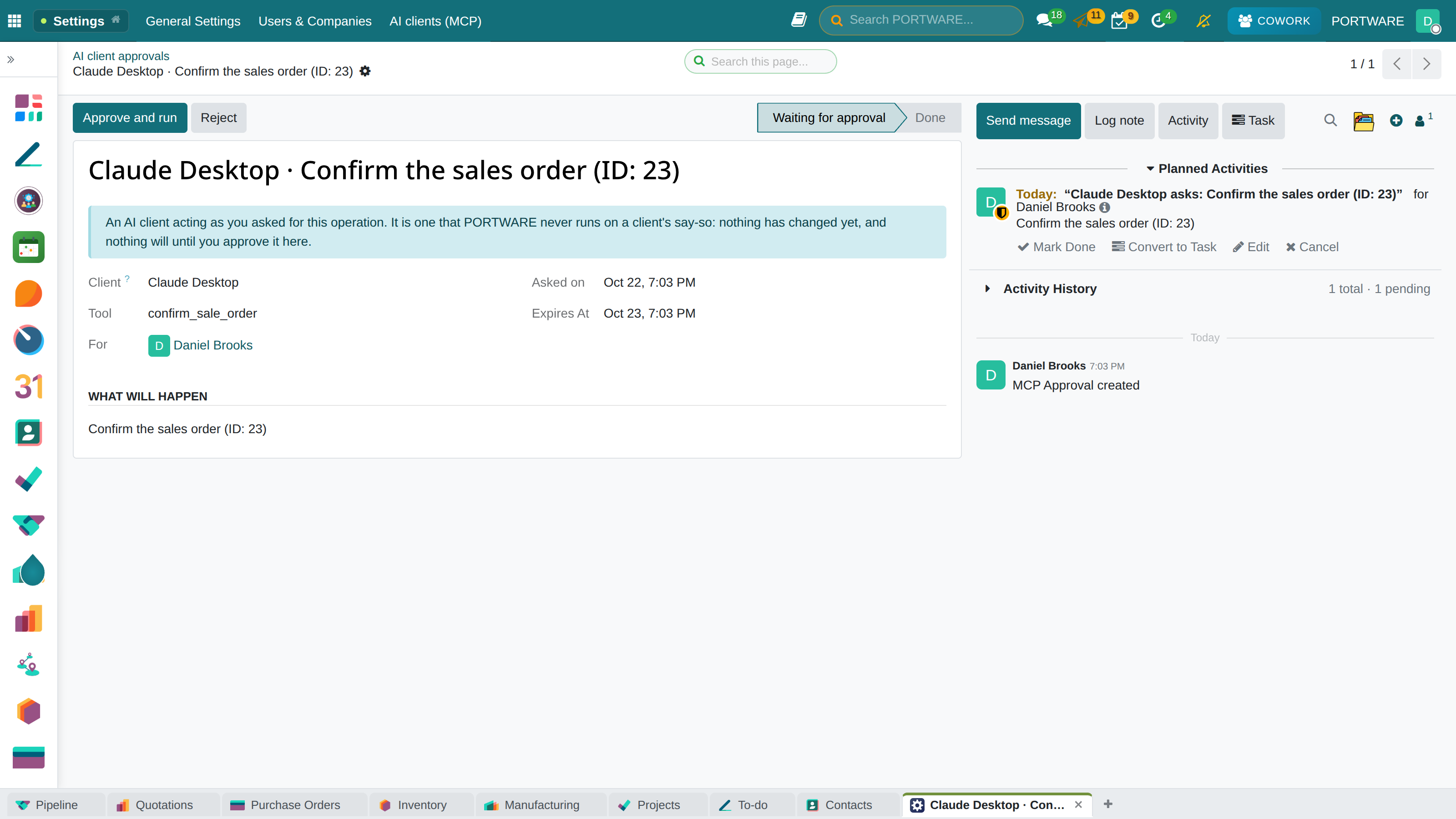Open the handshake CRM icon in sidebar
Screen dimensions: 1456x819
point(28,525)
